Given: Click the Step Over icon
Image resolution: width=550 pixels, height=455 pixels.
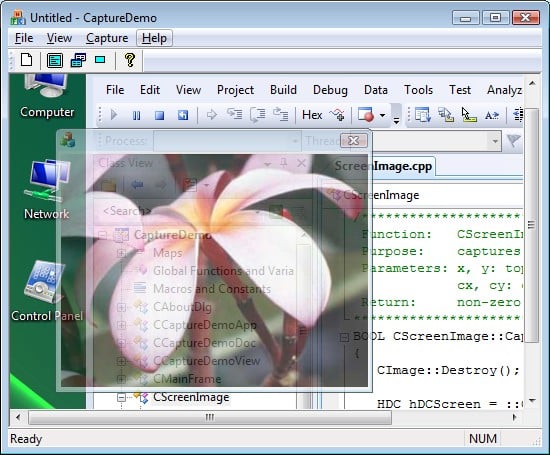Looking at the screenshot, I should (257, 115).
